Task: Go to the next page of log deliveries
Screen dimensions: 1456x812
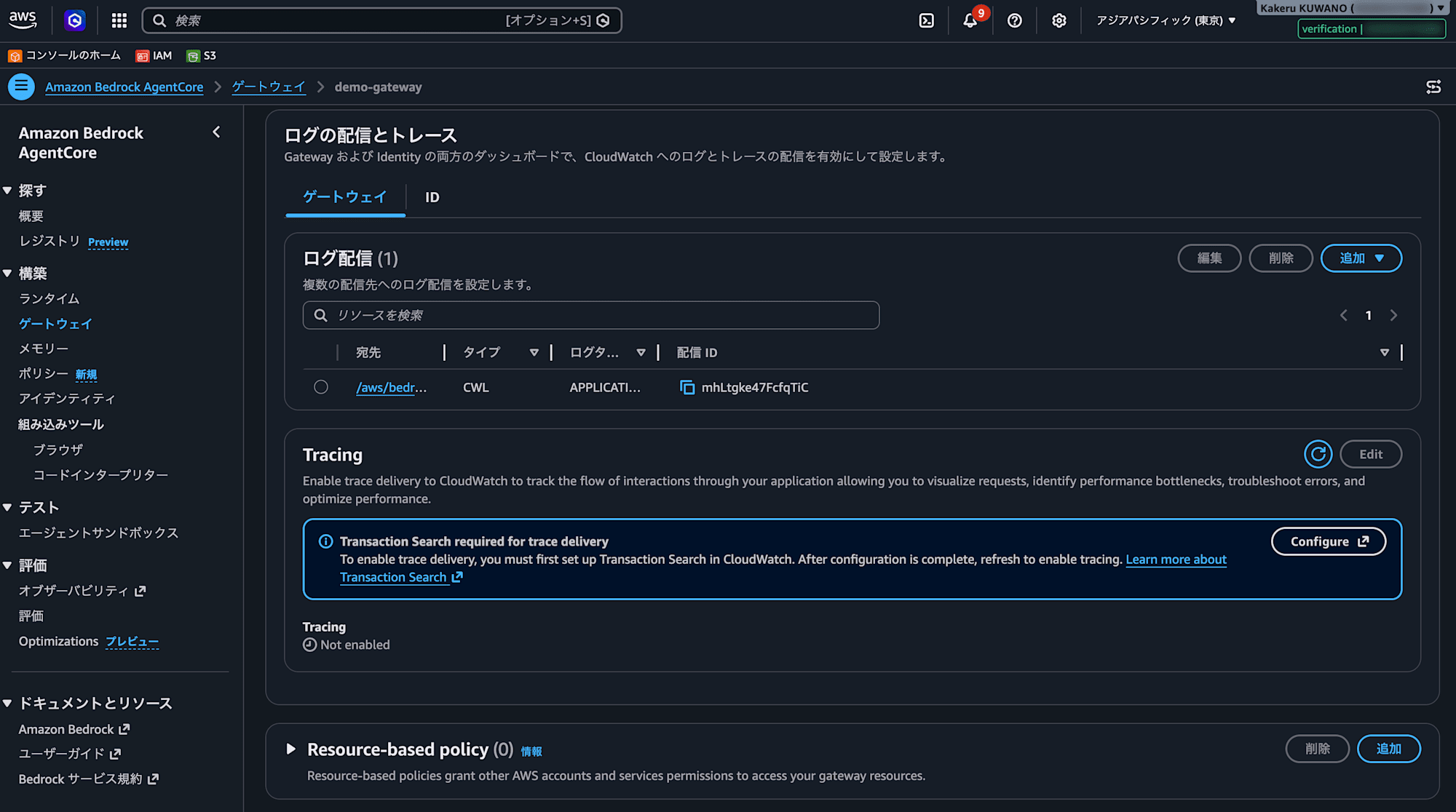Action: point(1393,315)
